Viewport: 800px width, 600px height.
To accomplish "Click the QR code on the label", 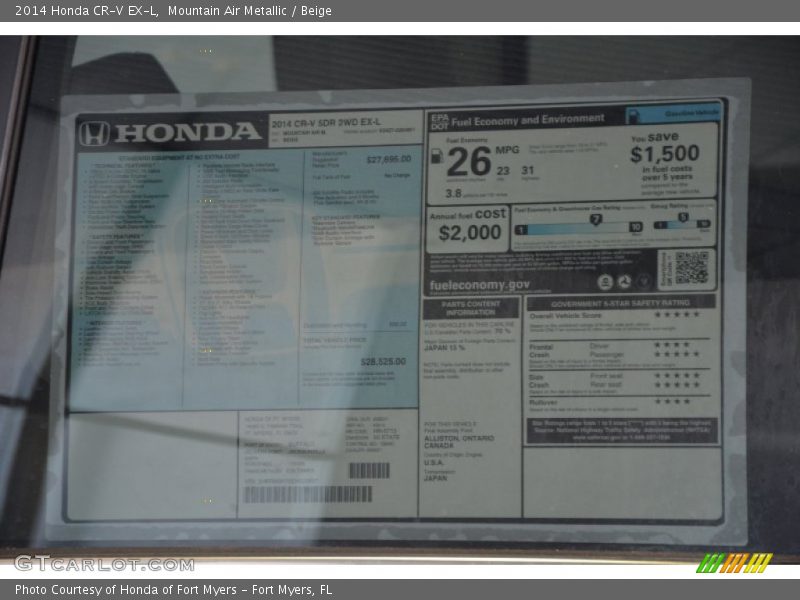I will click(691, 267).
